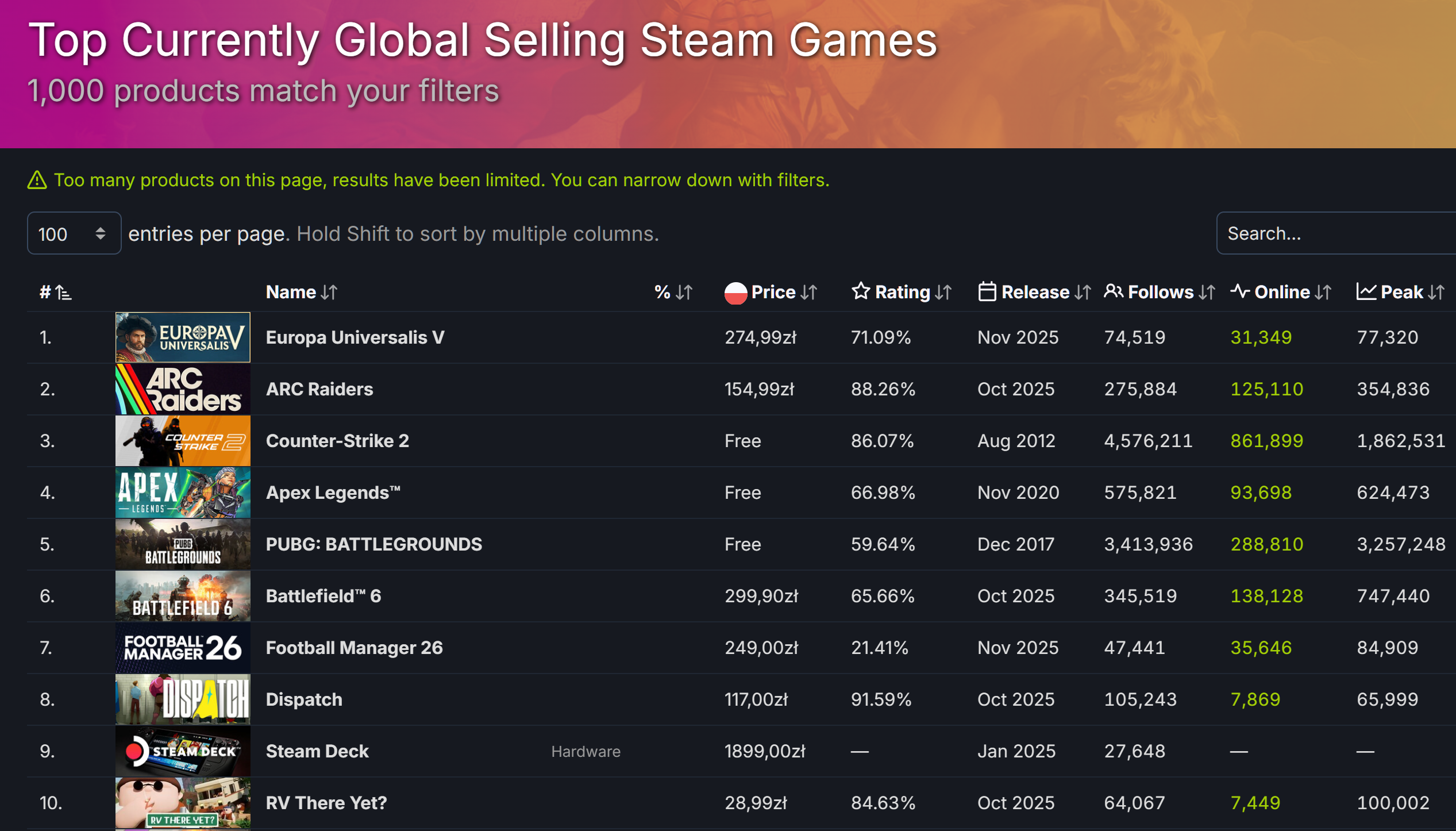Viewport: 1456px width, 831px height.
Task: Click the Steam Deck thumbnail image
Action: [x=182, y=751]
